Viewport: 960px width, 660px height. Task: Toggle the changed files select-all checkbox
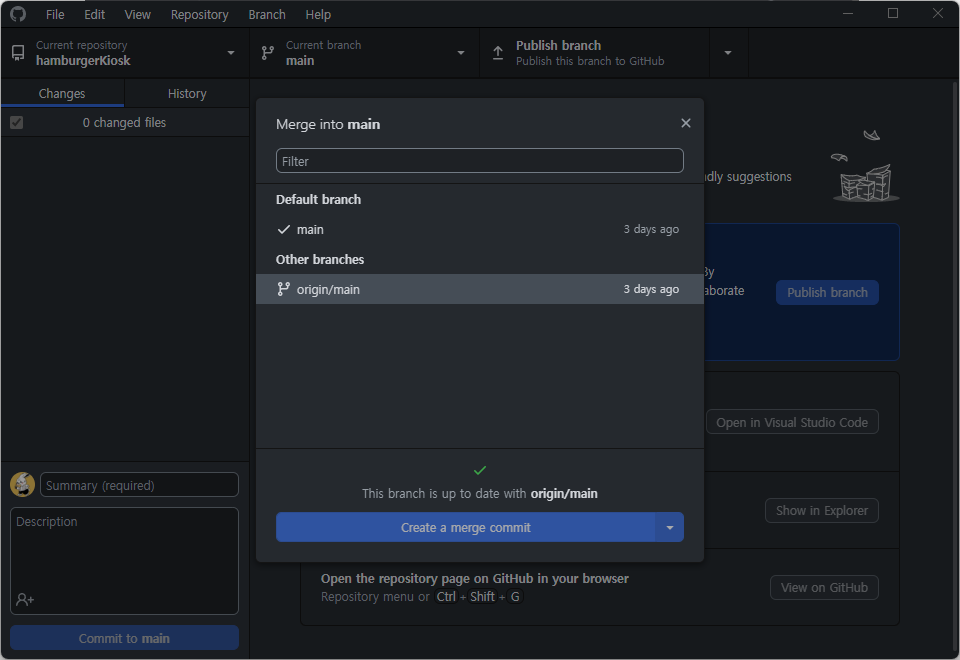(x=17, y=122)
